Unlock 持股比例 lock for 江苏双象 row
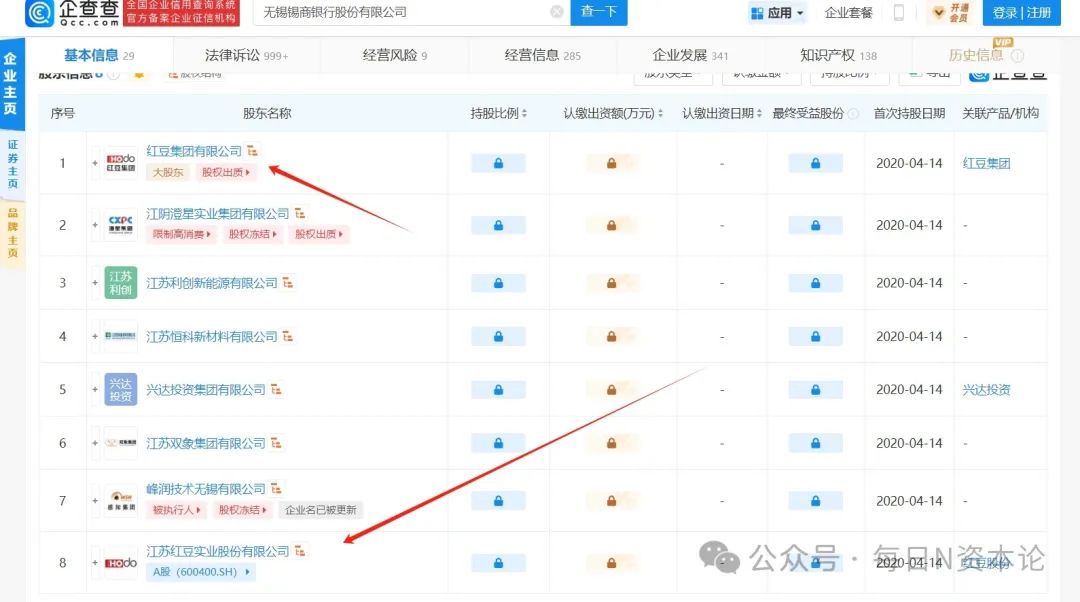Screen dimensions: 1080x602 [498, 443]
